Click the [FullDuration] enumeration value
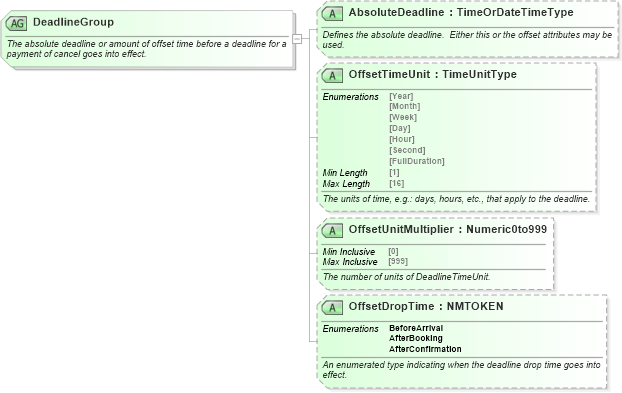The height and width of the screenshot is (393, 622). (x=417, y=161)
